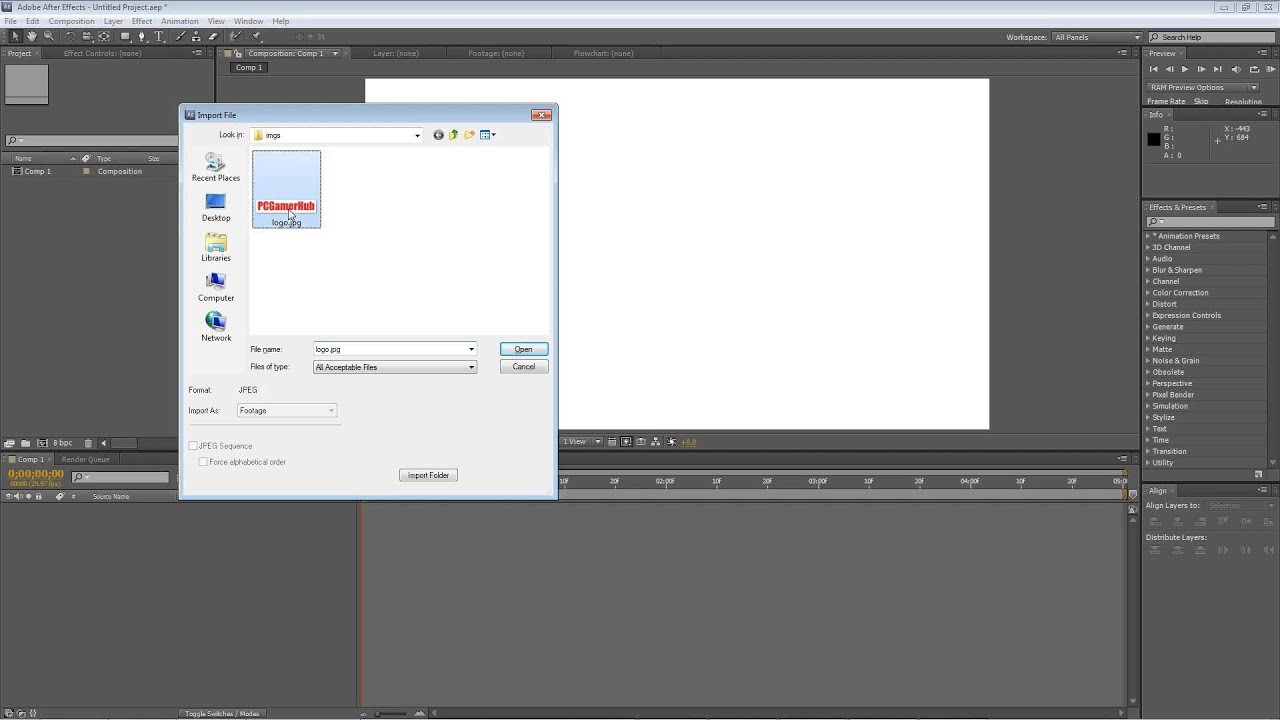The width and height of the screenshot is (1280, 720).
Task: Select the Hand tool
Action: (x=32, y=36)
